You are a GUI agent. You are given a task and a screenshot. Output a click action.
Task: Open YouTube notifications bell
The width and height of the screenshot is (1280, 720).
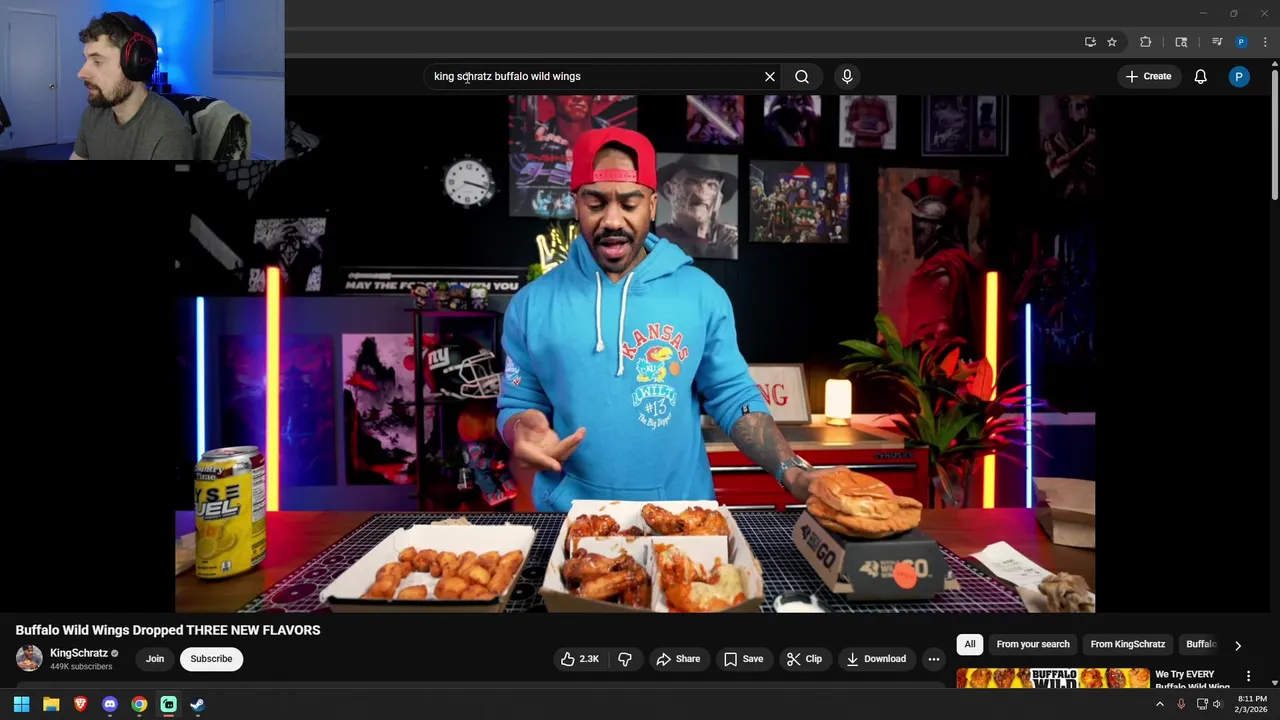click(x=1201, y=76)
